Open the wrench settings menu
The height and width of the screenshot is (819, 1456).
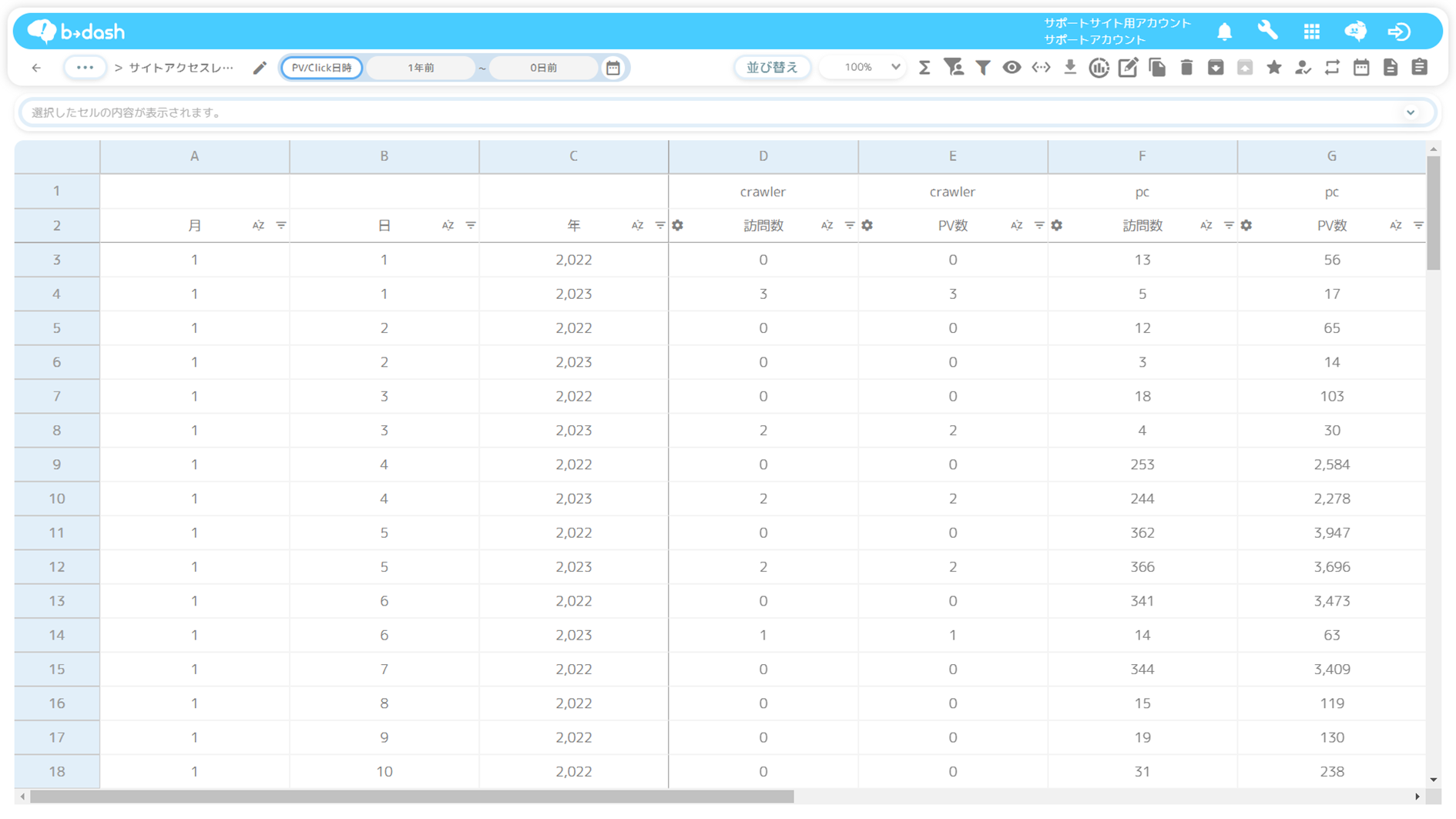[x=1267, y=31]
